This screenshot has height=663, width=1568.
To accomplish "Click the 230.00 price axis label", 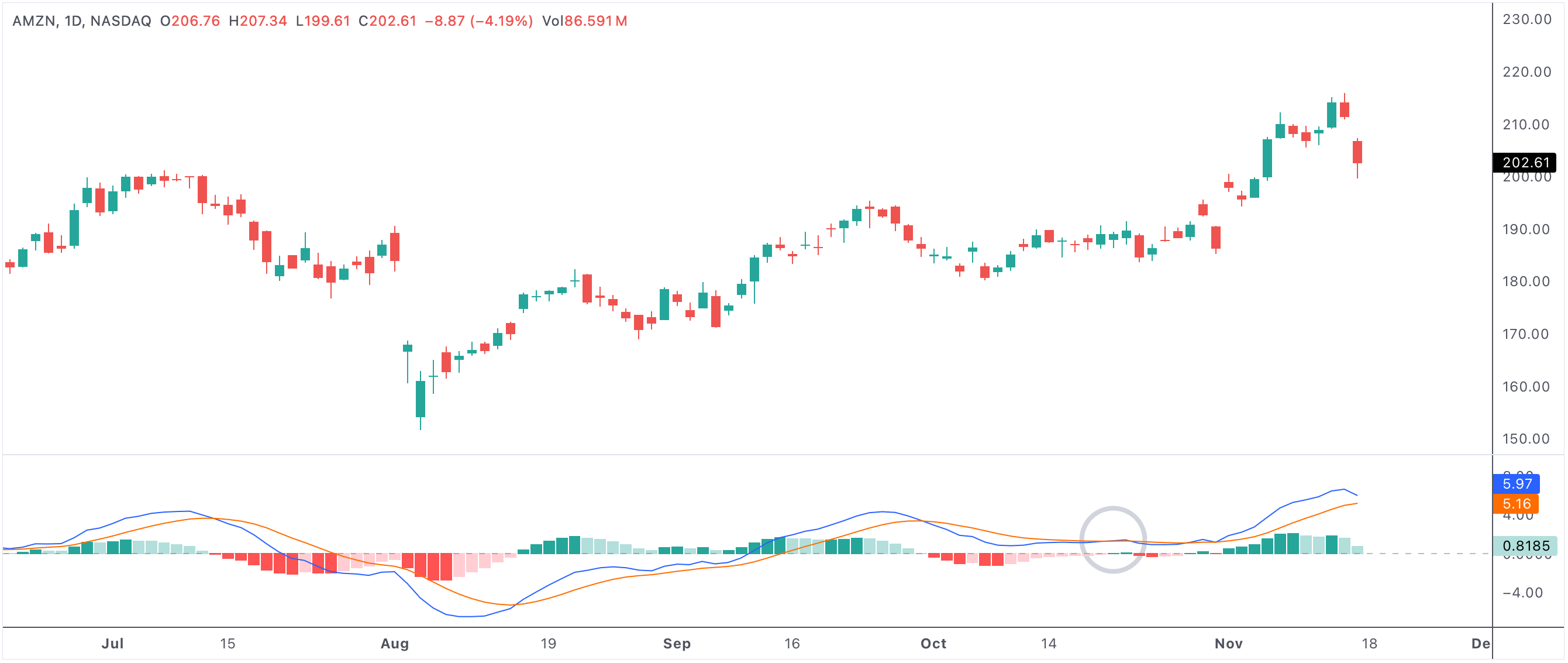I will point(1526,19).
